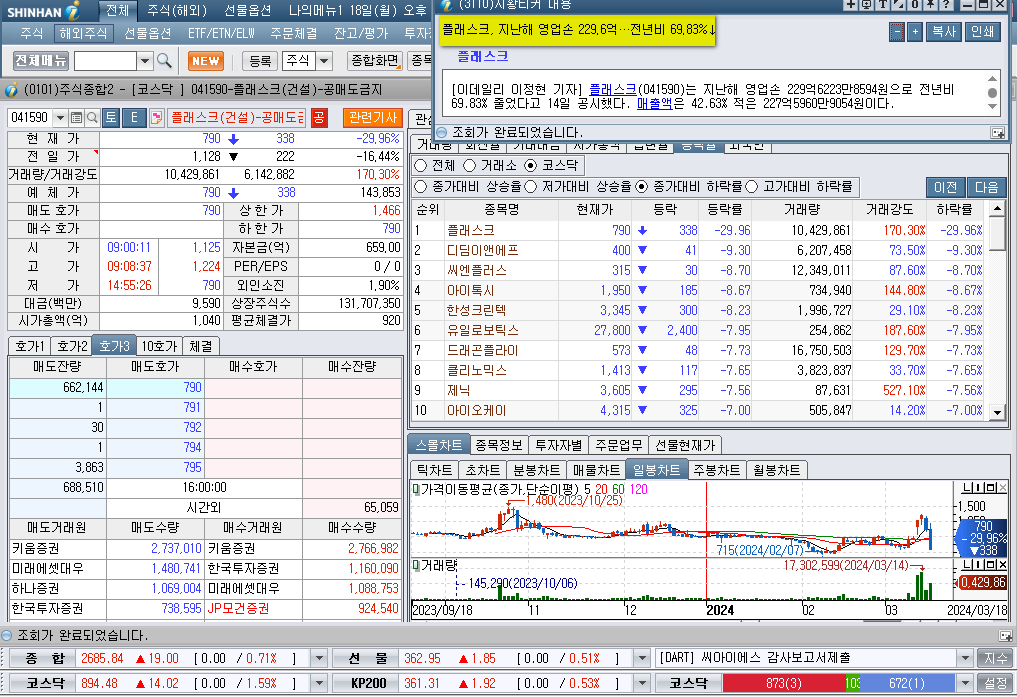
Task: Click the magnifier search icon beside 전체메뉴 field
Action: [x=164, y=61]
